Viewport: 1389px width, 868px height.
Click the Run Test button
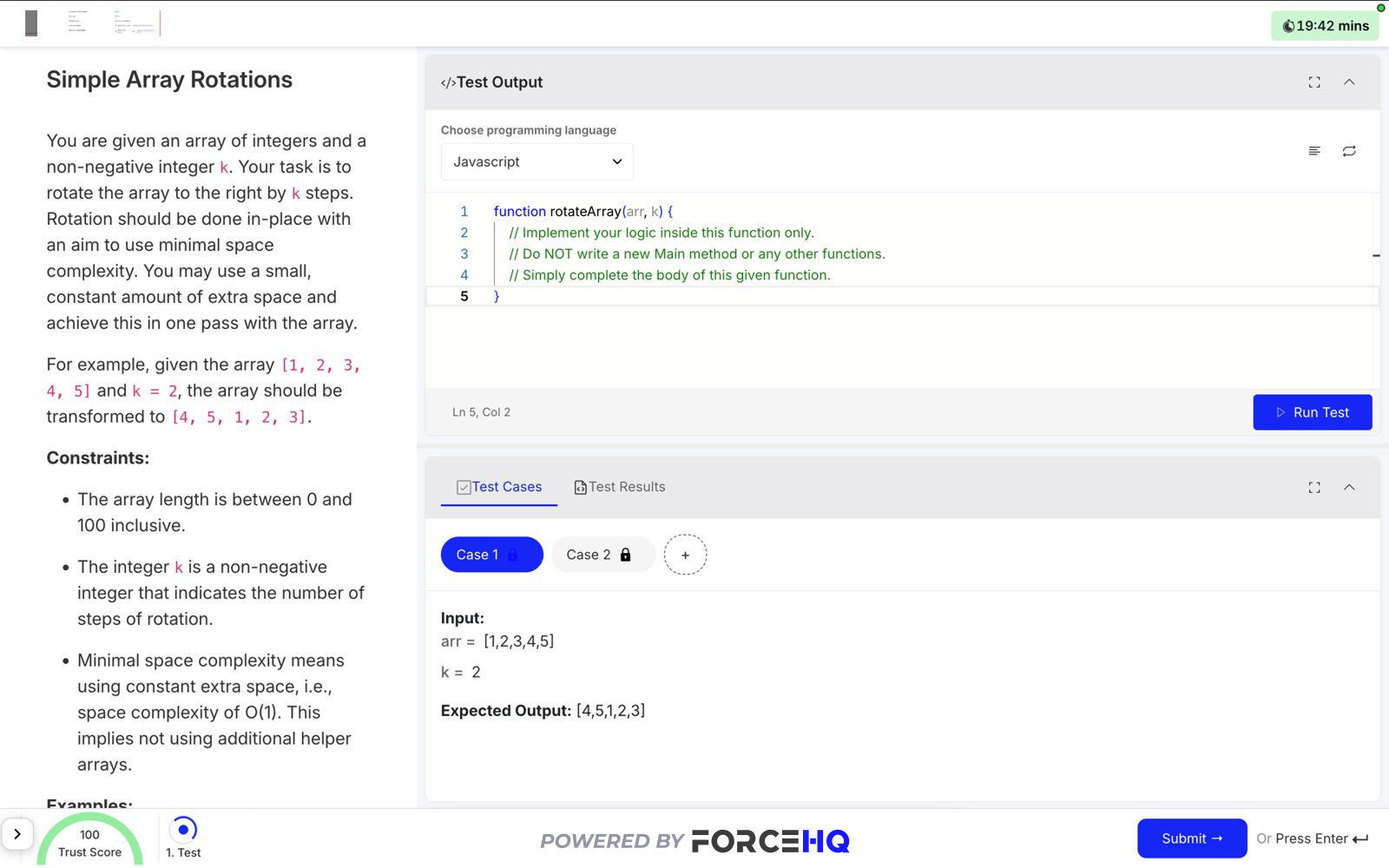coord(1312,412)
